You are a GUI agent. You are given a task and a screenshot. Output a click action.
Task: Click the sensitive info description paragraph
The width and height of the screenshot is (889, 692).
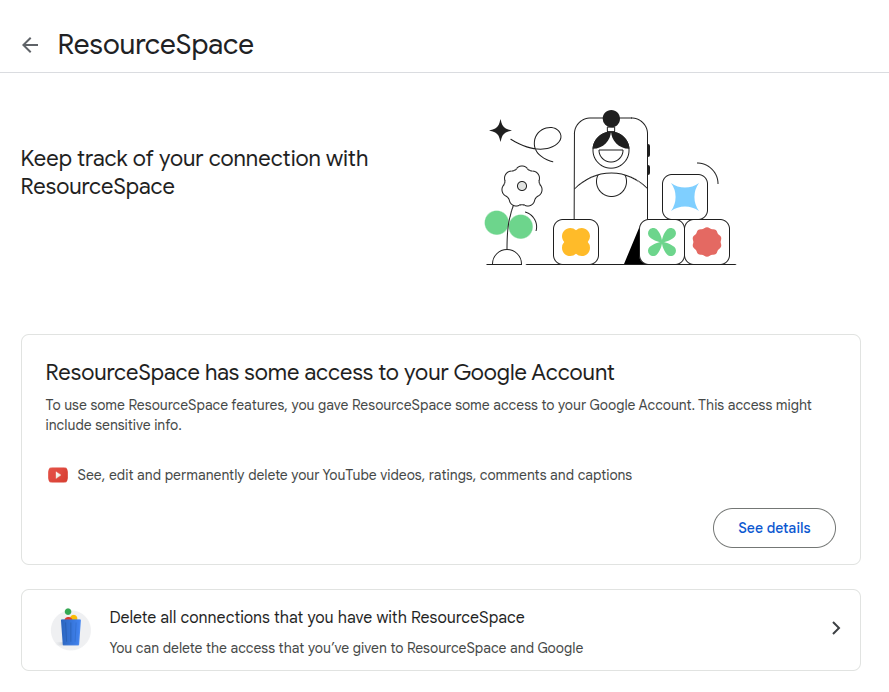pos(428,415)
